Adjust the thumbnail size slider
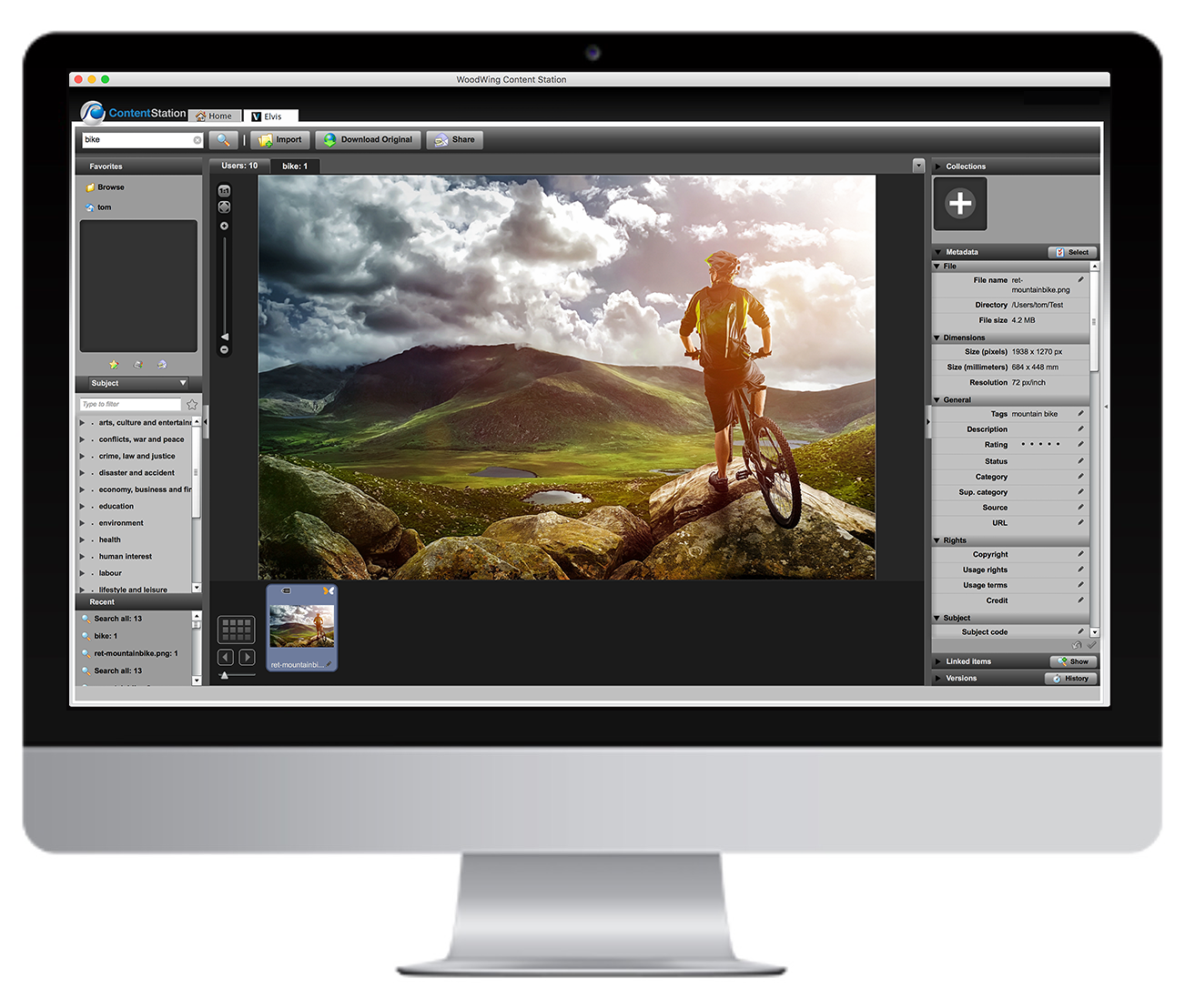 [225, 675]
